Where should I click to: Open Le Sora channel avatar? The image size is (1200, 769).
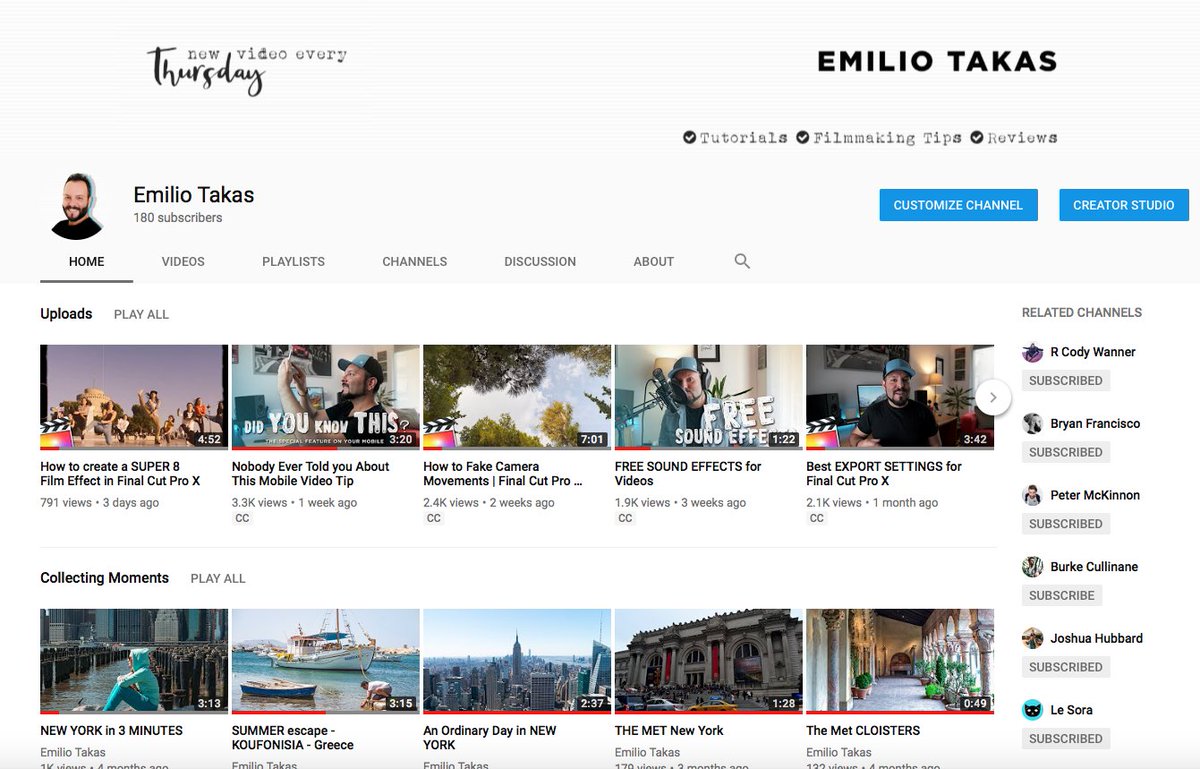pos(1033,710)
